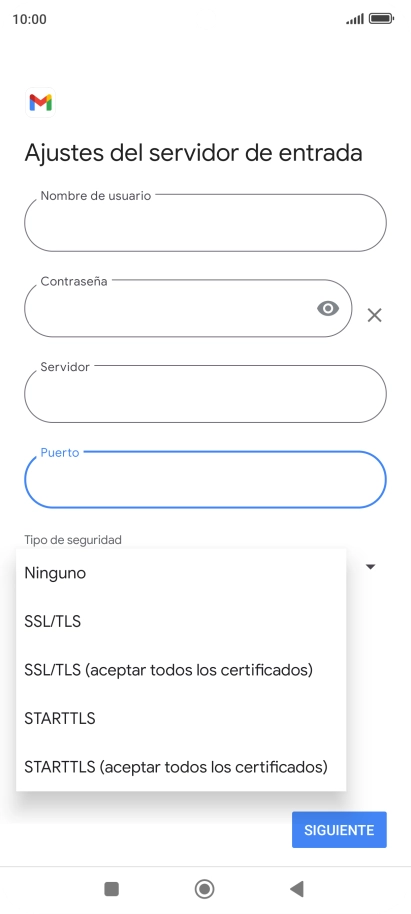This screenshot has width=411, height=914.
Task: Tap the Gmail logo icon
Action: [40, 103]
